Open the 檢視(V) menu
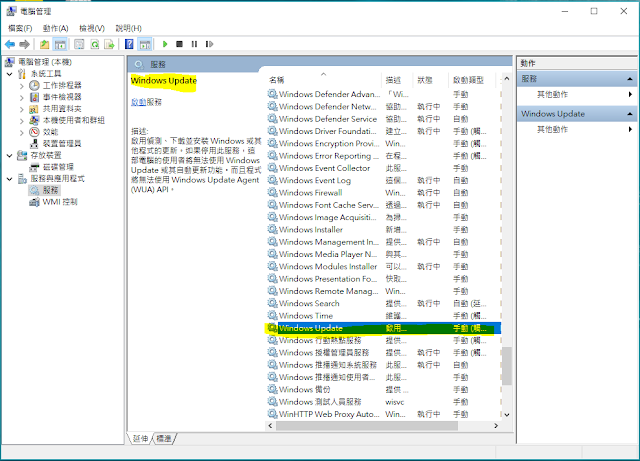This screenshot has height=461, width=640. click(92, 28)
